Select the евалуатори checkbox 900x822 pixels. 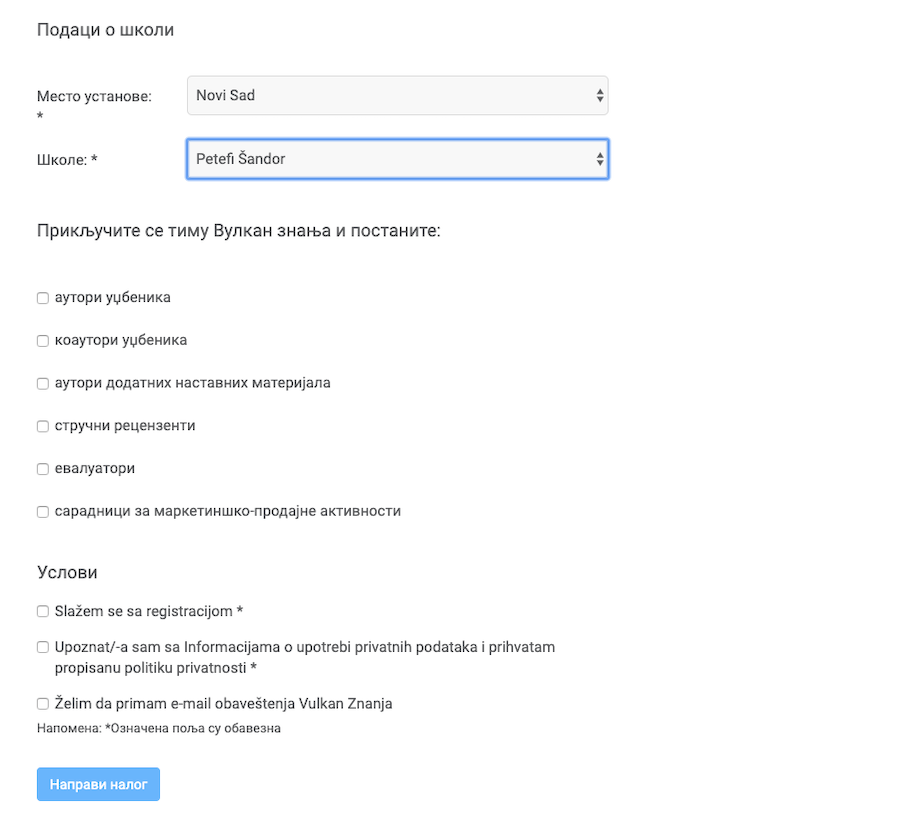pyautogui.click(x=42, y=469)
